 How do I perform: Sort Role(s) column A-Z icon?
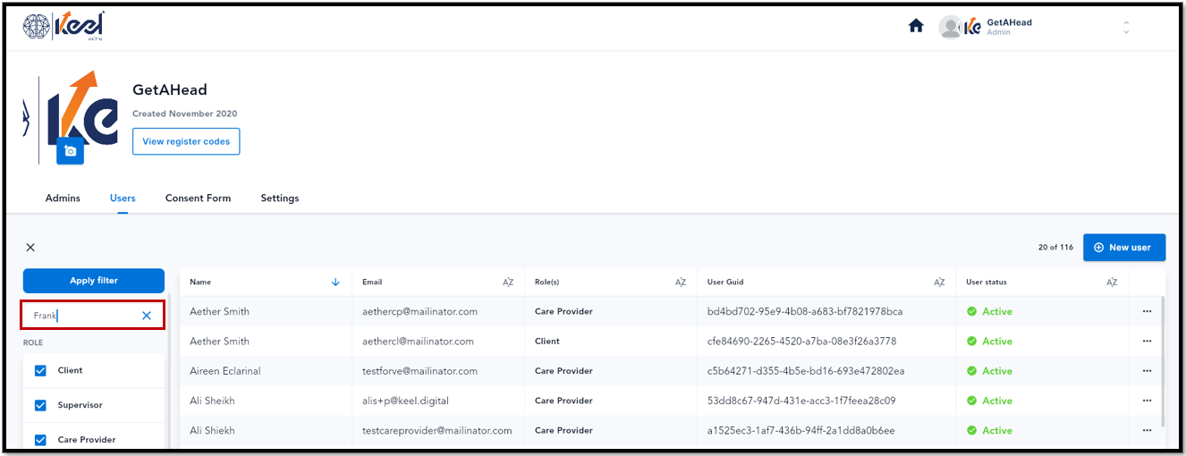681,282
